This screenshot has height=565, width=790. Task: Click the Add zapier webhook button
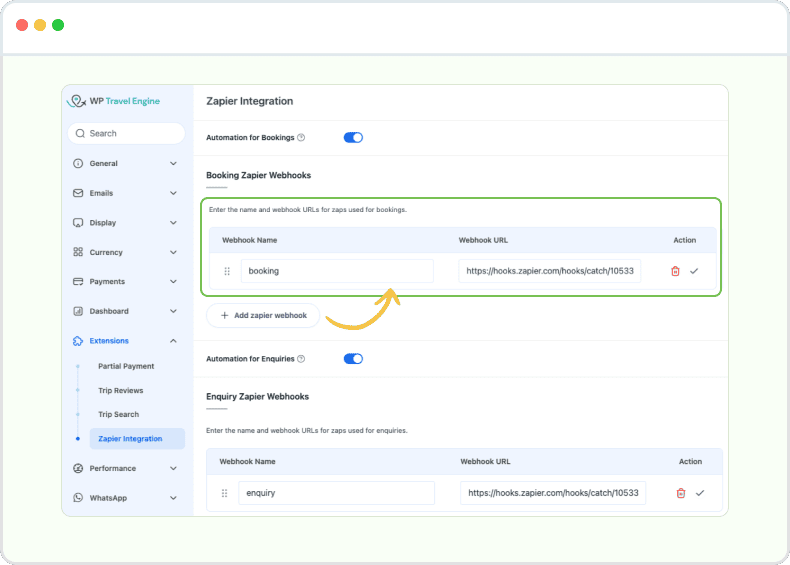point(263,315)
